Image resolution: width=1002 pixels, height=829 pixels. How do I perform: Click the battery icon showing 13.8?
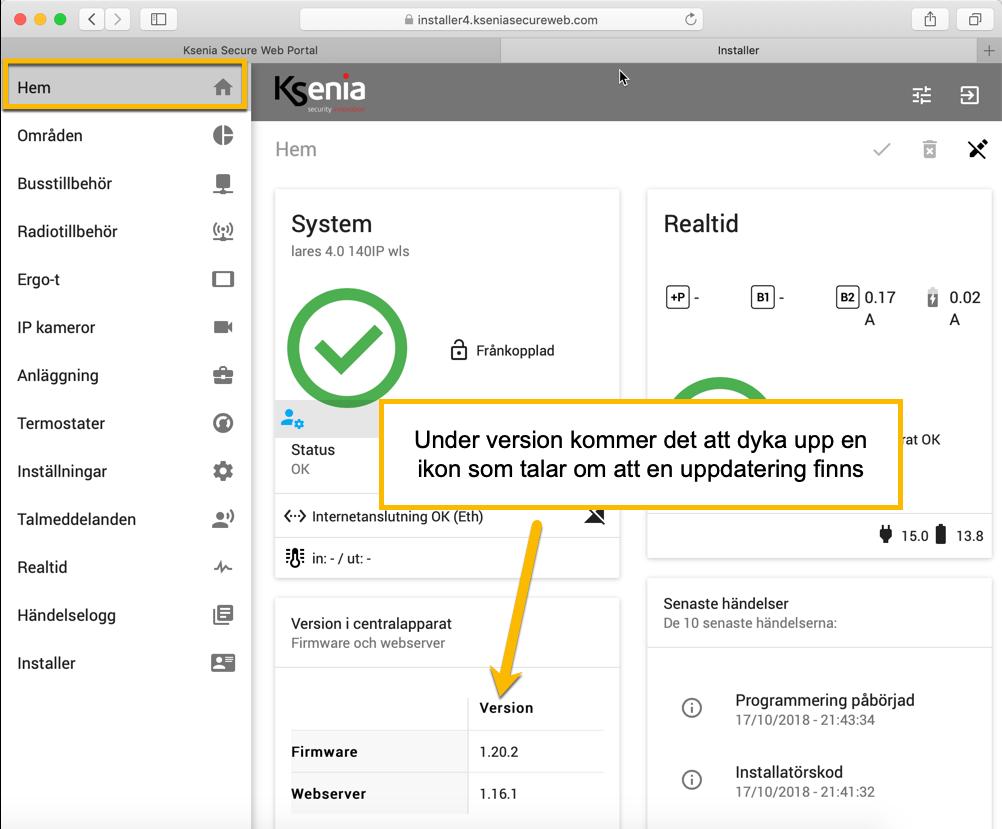tap(941, 534)
